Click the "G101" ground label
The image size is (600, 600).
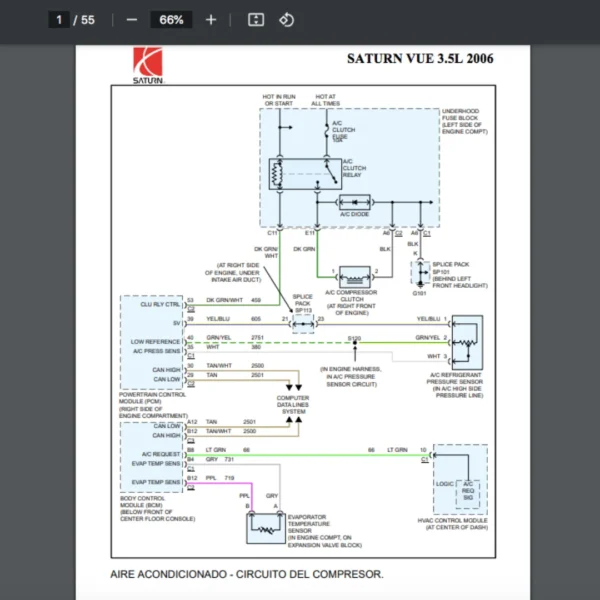click(x=419, y=293)
